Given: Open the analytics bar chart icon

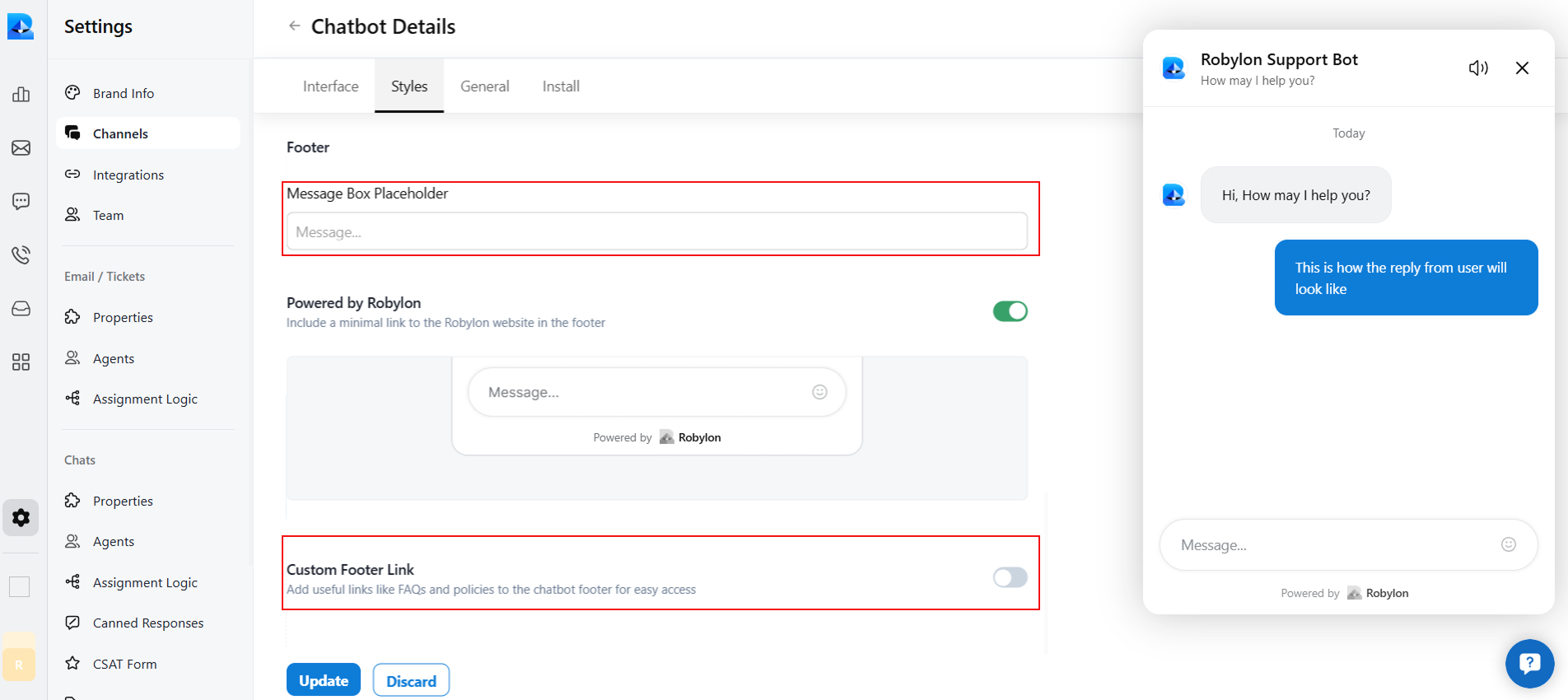Looking at the screenshot, I should click(21, 95).
